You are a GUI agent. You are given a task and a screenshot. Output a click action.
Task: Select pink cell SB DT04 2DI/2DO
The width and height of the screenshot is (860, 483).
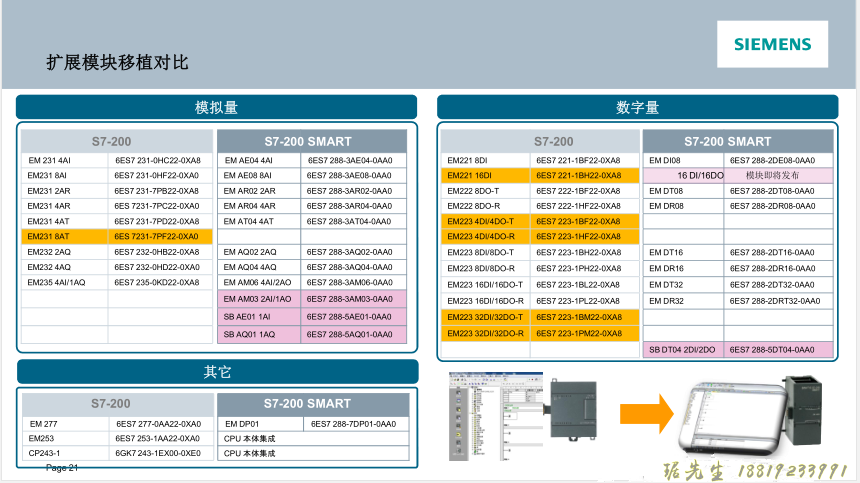click(683, 350)
